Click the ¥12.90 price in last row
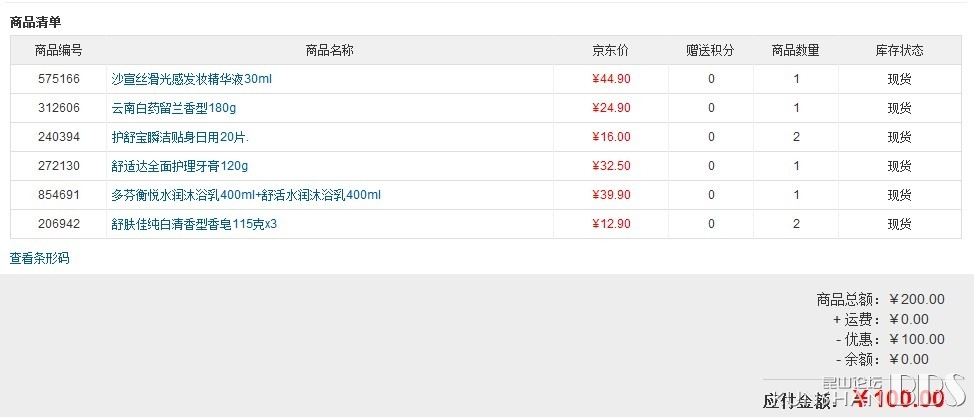This screenshot has width=974, height=417. [611, 224]
